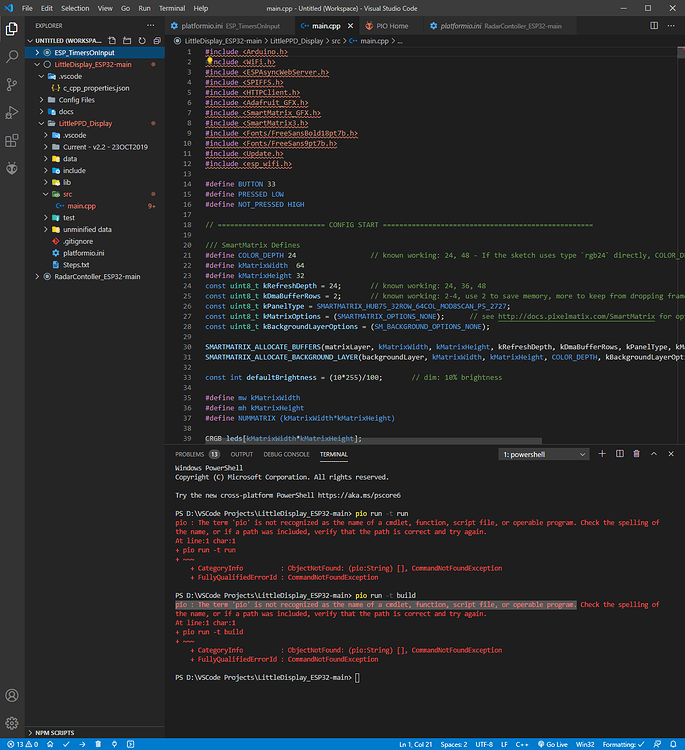
Task: Open the Terminal menu
Action: tap(173, 8)
